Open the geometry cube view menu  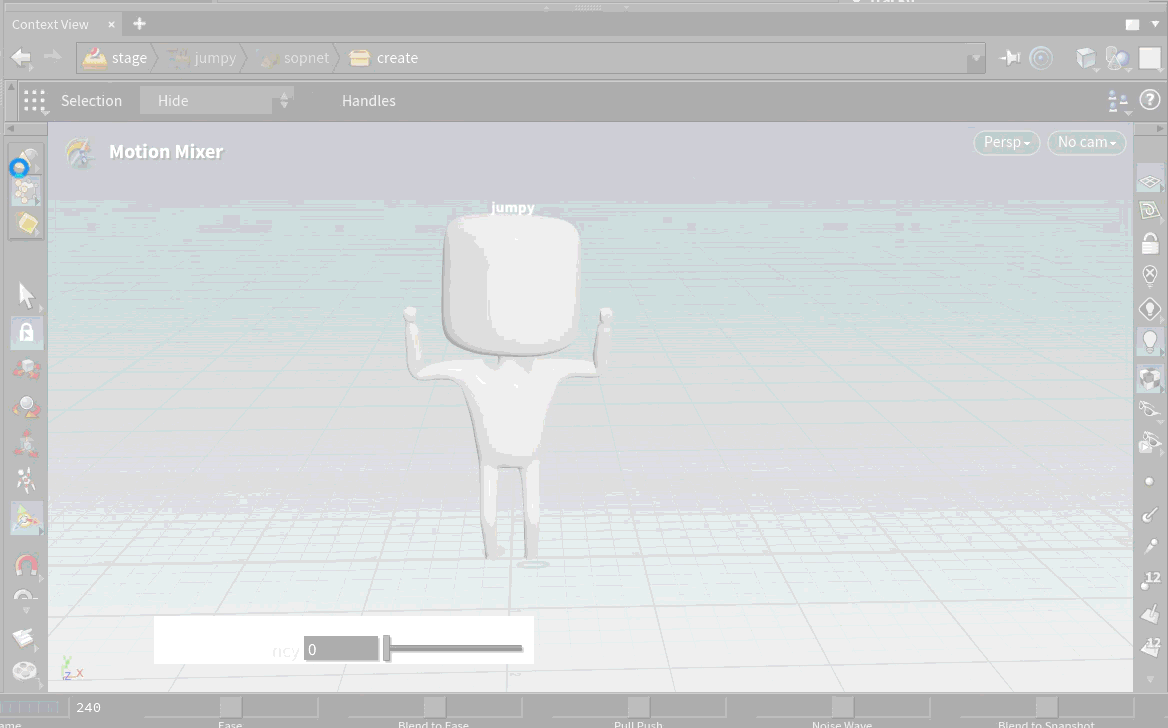pos(1087,58)
